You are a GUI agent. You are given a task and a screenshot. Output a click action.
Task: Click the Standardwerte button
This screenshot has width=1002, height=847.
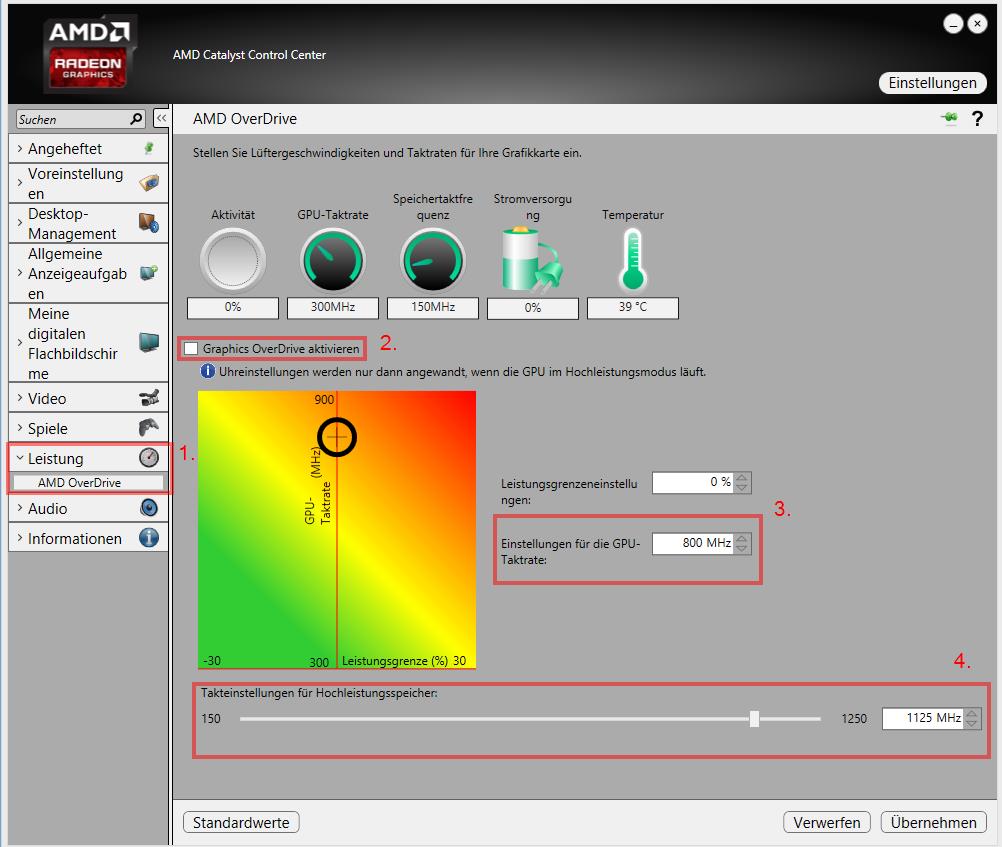click(241, 822)
